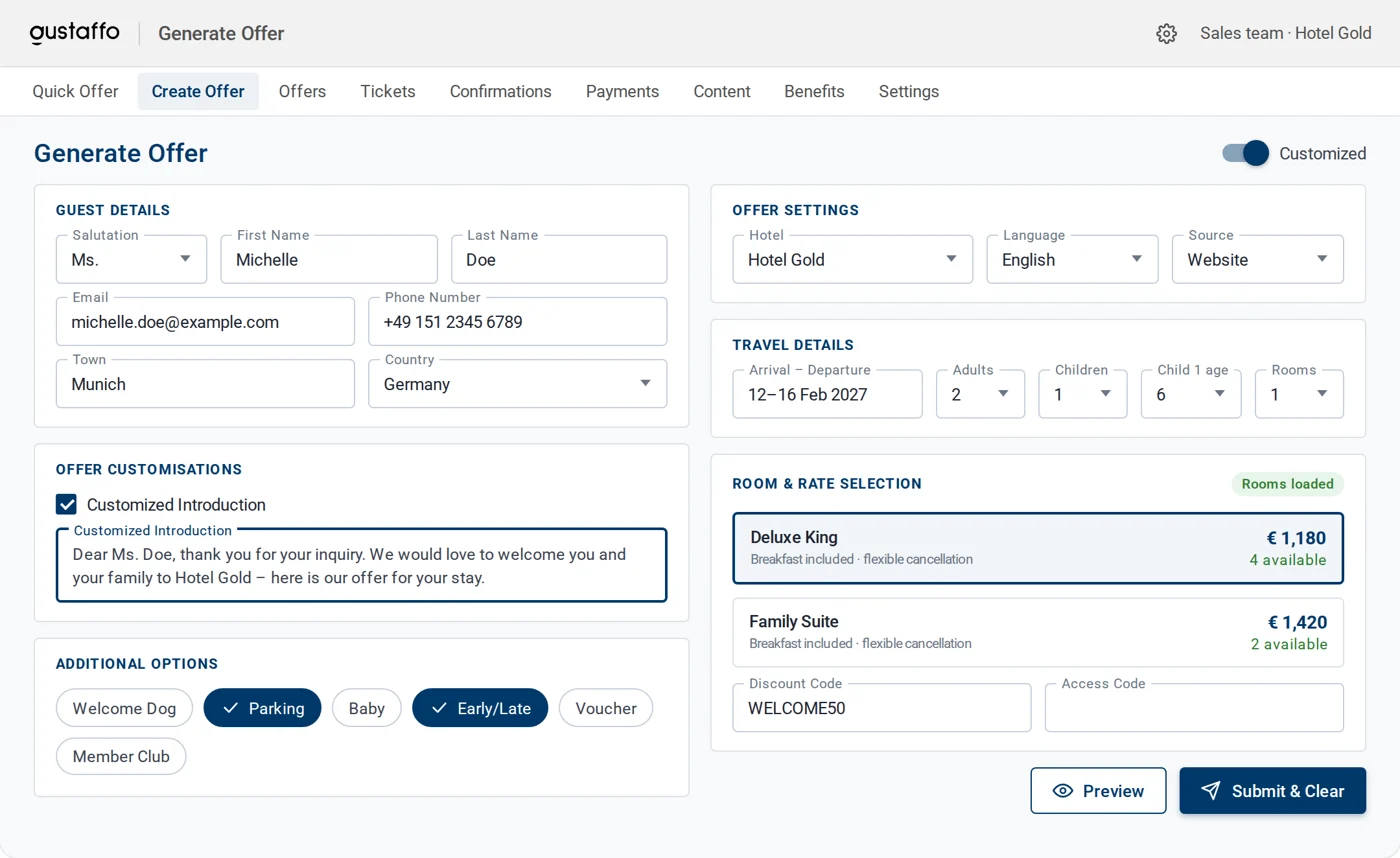Click the empty Access Code field
The image size is (1400, 858).
click(1194, 708)
